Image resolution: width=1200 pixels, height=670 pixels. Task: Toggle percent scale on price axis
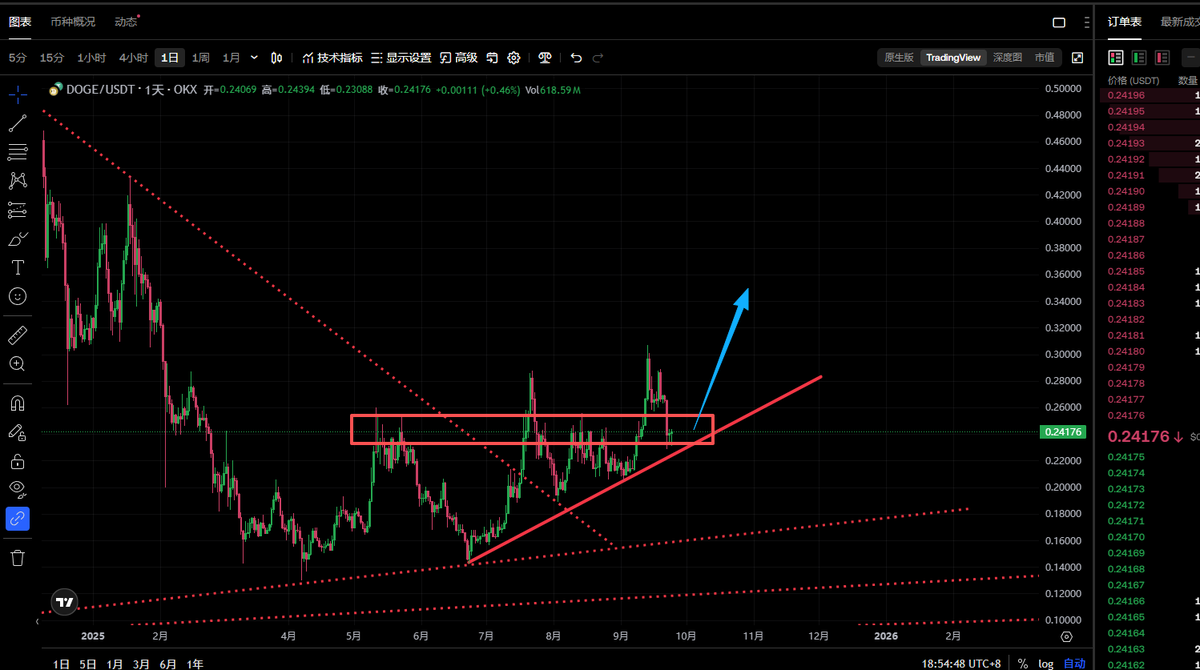(x=1023, y=663)
